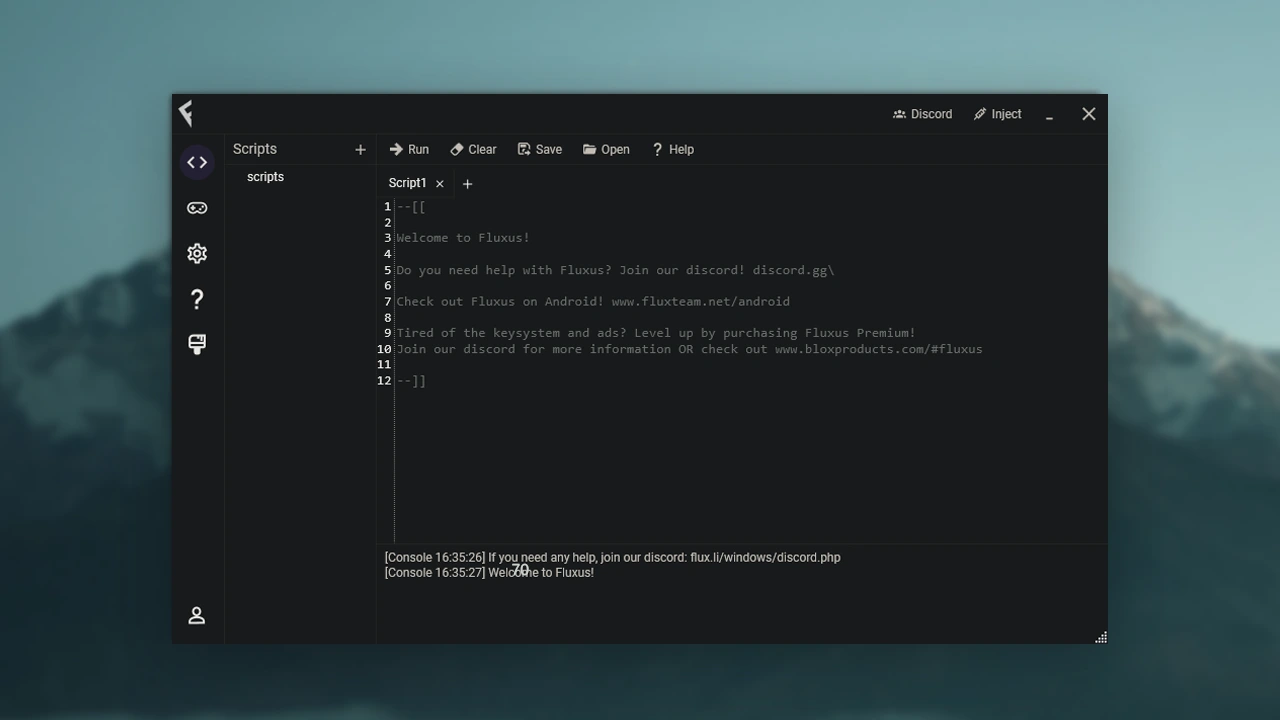This screenshot has height=720, width=1280.
Task: Click the opening --[[ comment line
Action: (411, 207)
